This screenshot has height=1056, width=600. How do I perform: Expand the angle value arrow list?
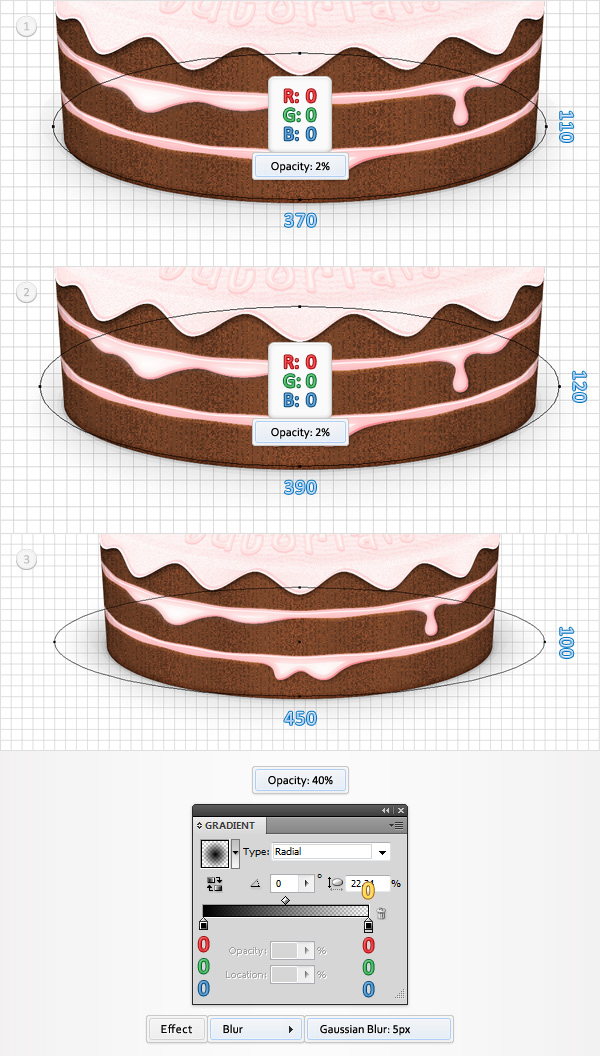(x=306, y=884)
